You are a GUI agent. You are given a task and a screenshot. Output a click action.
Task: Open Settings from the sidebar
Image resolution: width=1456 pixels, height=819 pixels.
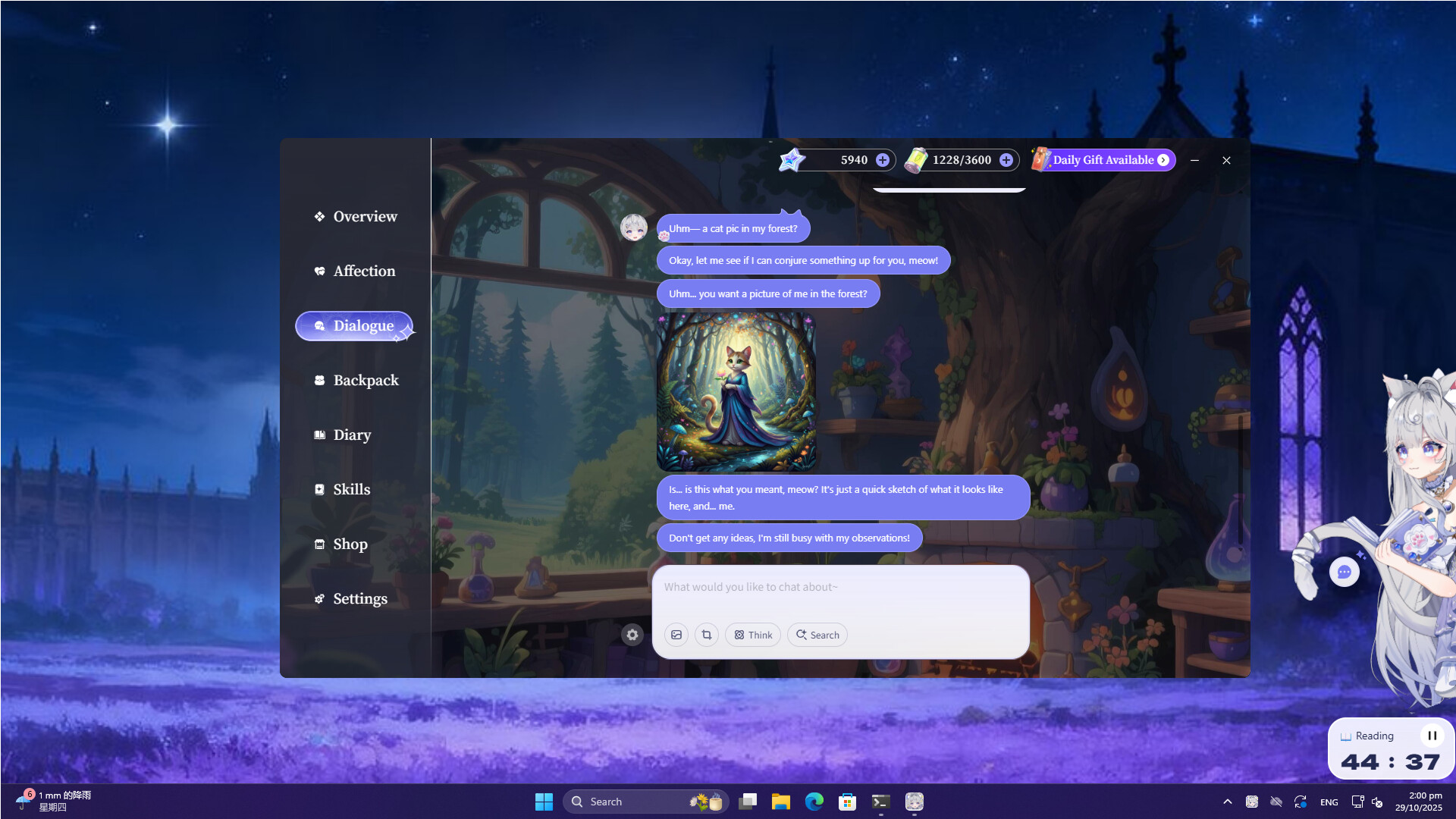coord(359,598)
